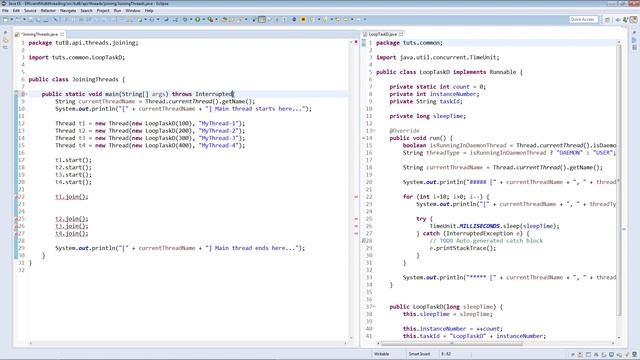Click the underlined t3.join() call
The width and height of the screenshot is (640, 360).
pyautogui.click(x=71, y=226)
